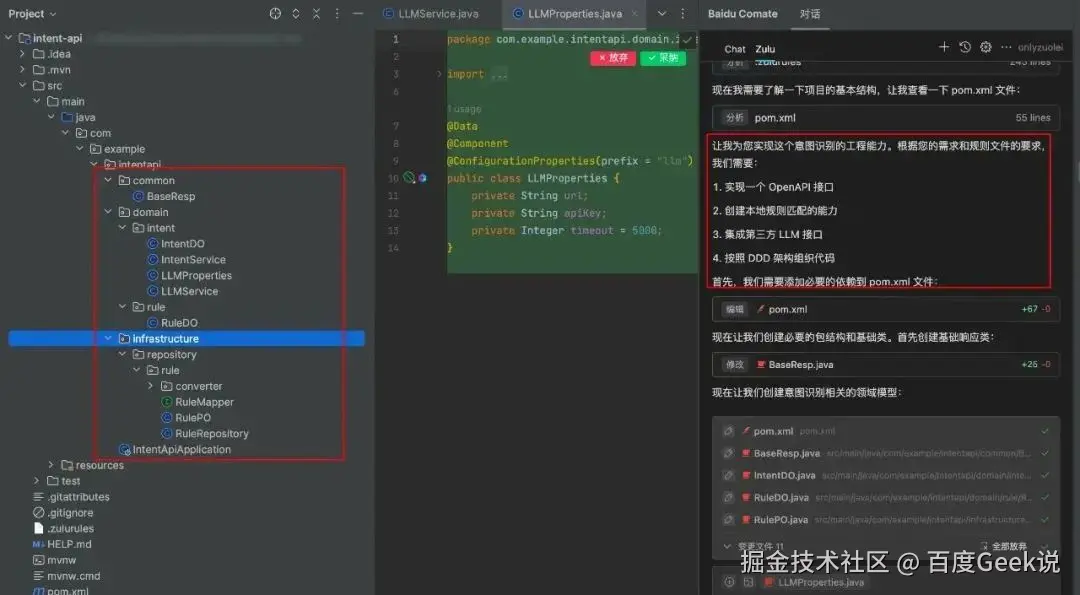Click the red reject 放弃 button
The image size is (1080, 595).
[x=613, y=58]
